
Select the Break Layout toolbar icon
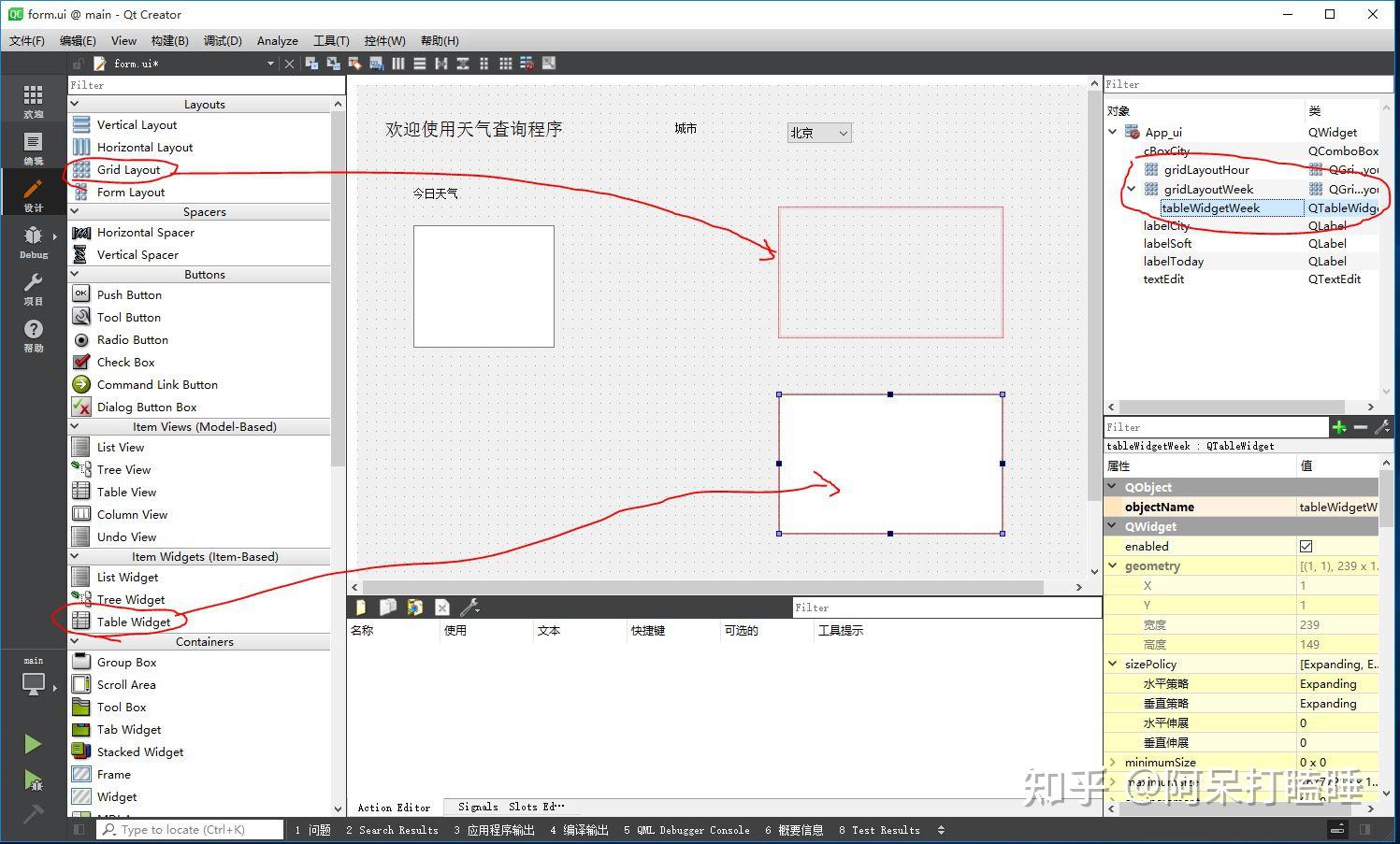tap(527, 63)
